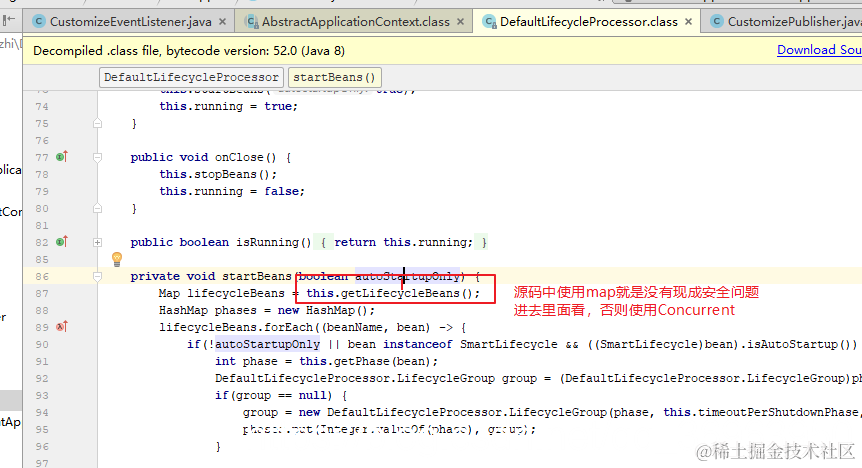Close the DefaultLifecycleProcessor.class tab
This screenshot has height=468, width=862.
(688, 22)
